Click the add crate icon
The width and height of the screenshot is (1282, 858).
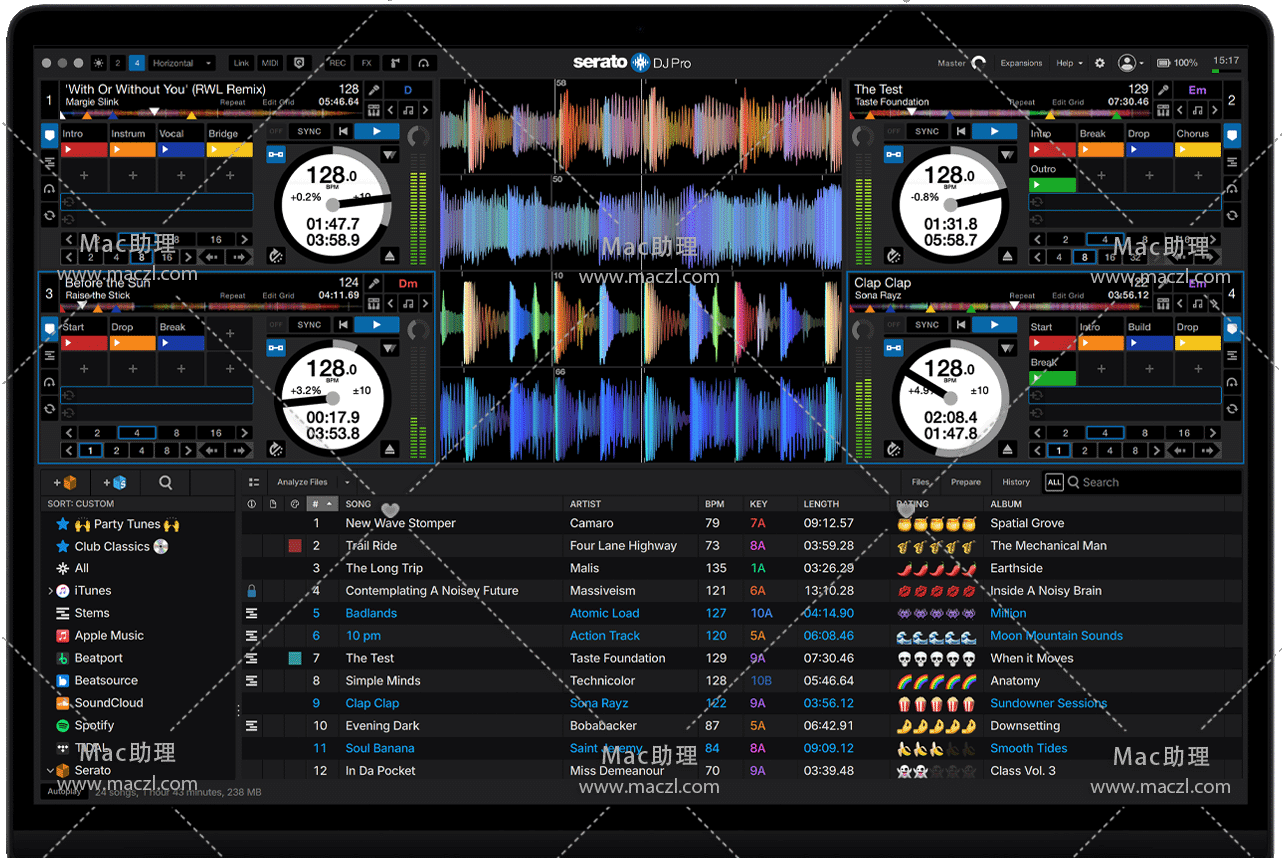point(65,482)
